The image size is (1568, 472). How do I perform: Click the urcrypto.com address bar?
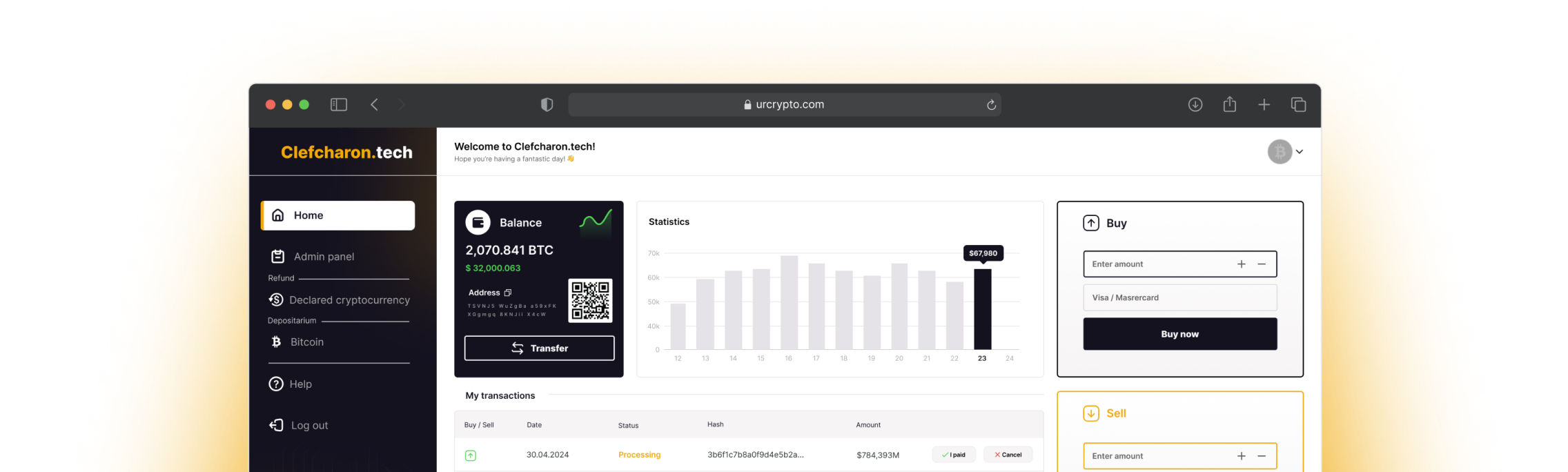point(785,105)
